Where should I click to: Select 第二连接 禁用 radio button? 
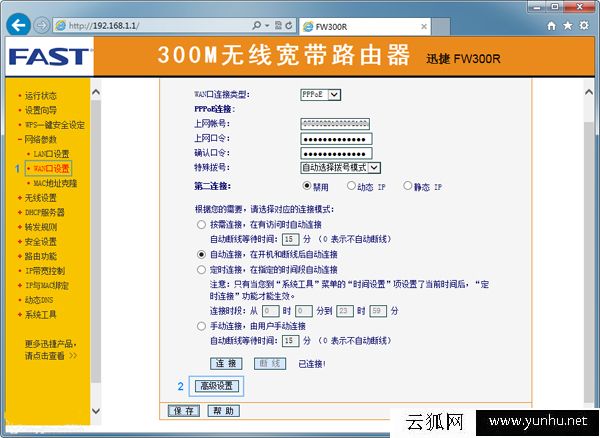(307, 186)
